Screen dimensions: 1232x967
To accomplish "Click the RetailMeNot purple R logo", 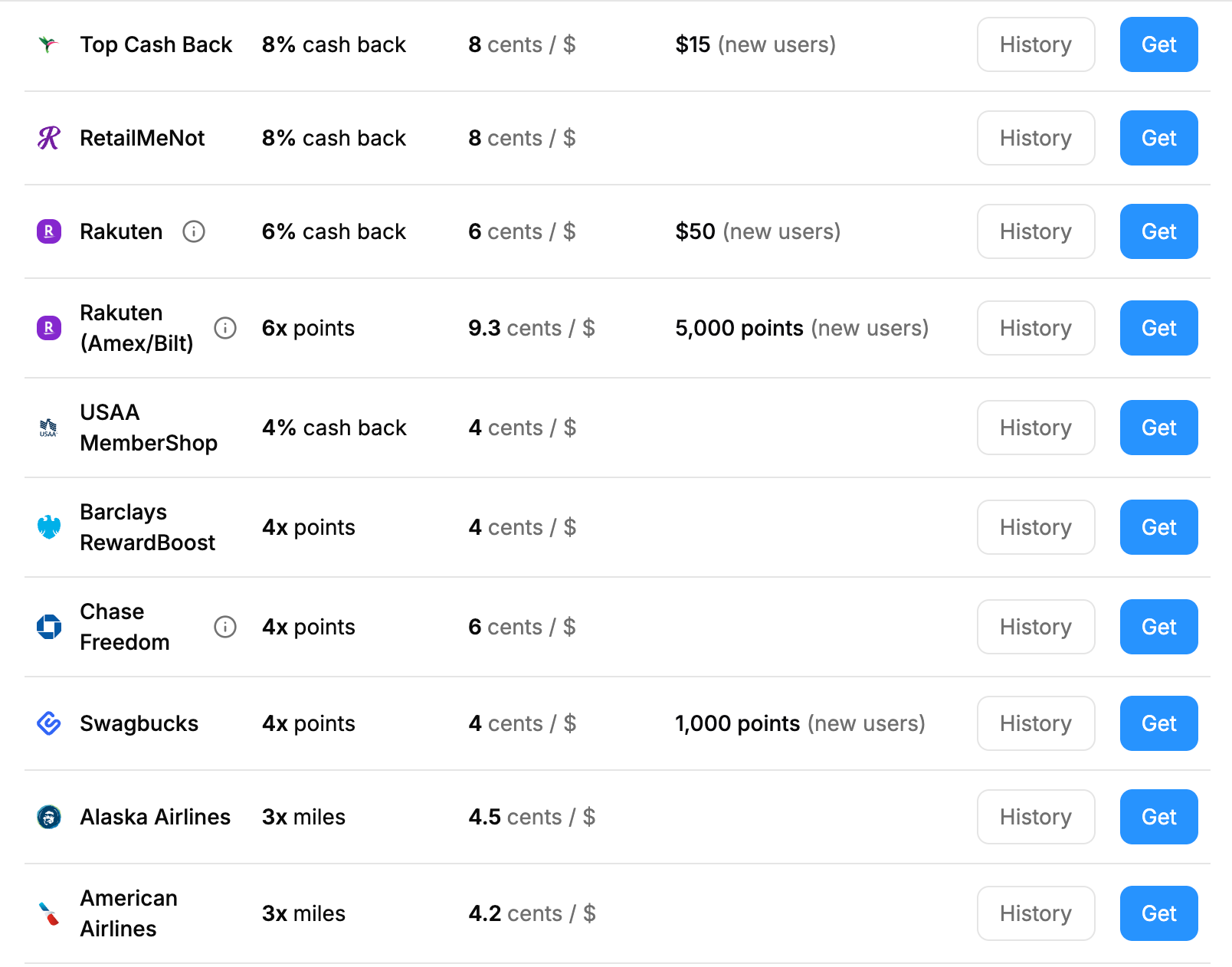I will 49,138.
